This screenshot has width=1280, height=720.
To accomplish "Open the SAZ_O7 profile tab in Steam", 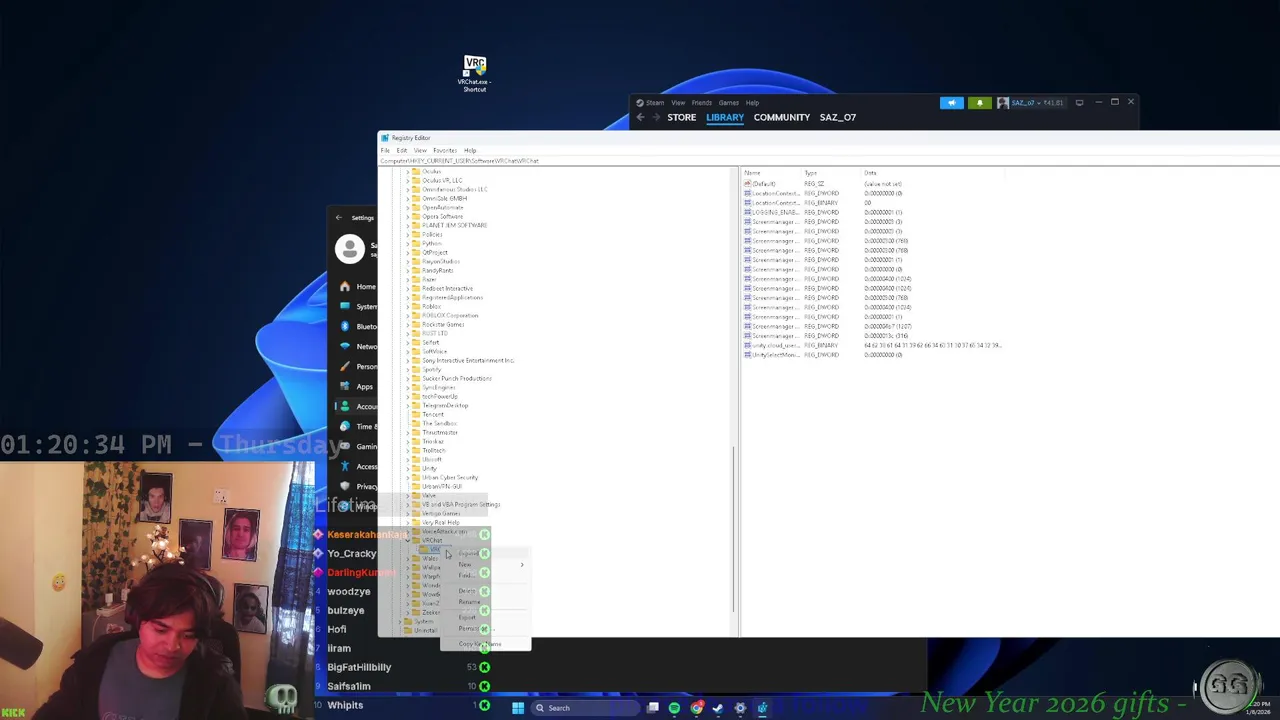I will tap(838, 117).
